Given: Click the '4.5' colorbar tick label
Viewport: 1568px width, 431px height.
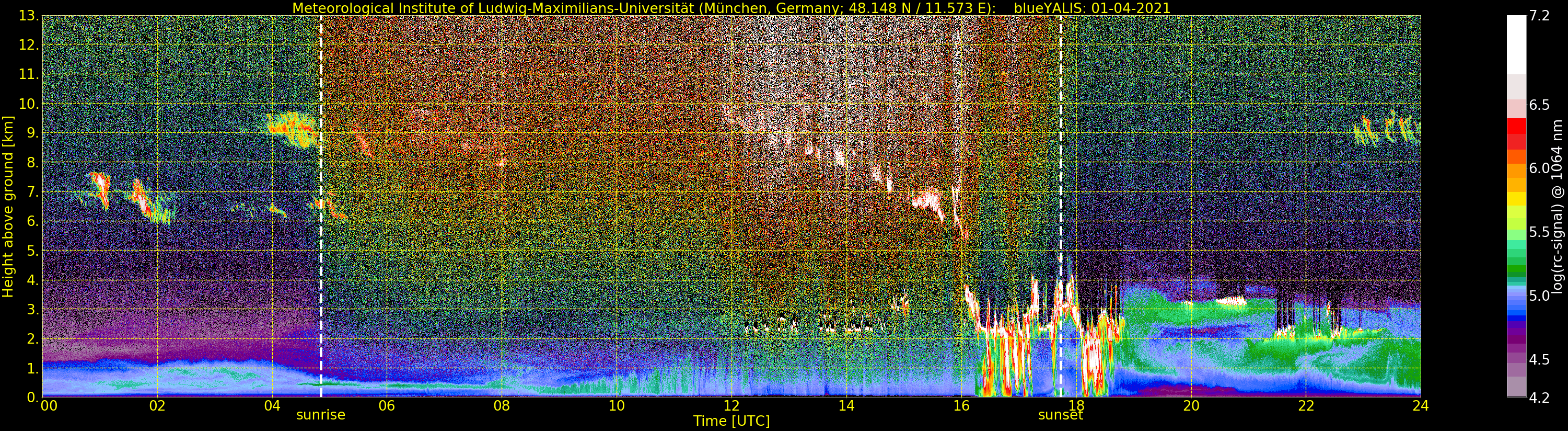Looking at the screenshot, I should tap(1539, 359).
